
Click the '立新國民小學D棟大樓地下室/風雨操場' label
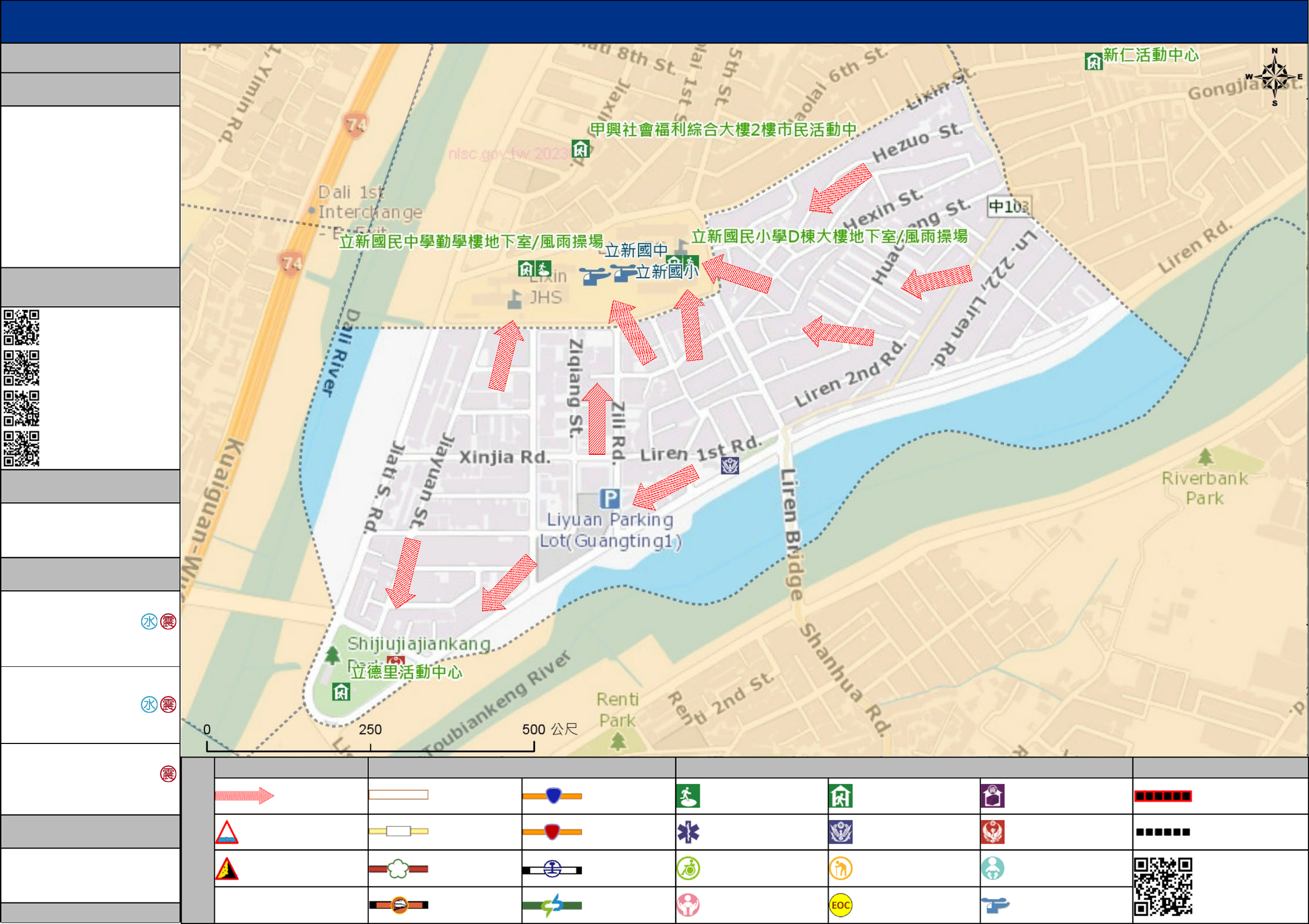pos(829,236)
